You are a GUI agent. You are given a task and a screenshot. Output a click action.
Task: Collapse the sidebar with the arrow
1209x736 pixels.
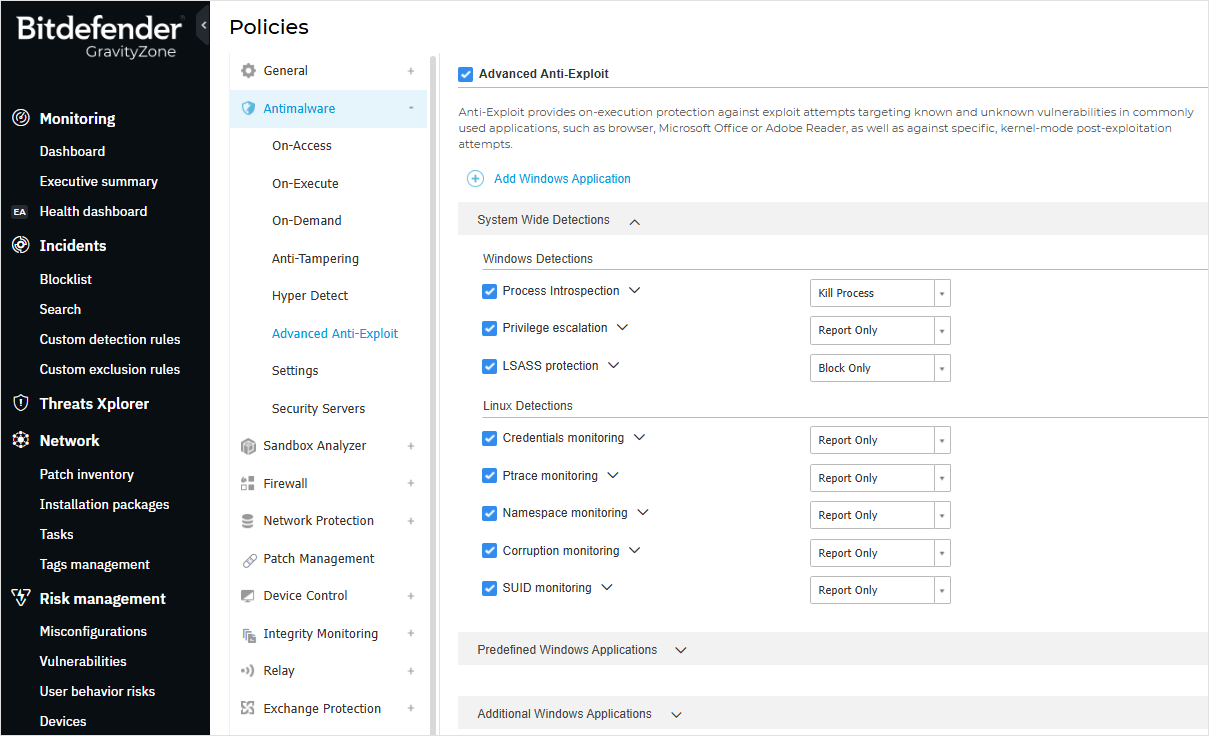(203, 25)
